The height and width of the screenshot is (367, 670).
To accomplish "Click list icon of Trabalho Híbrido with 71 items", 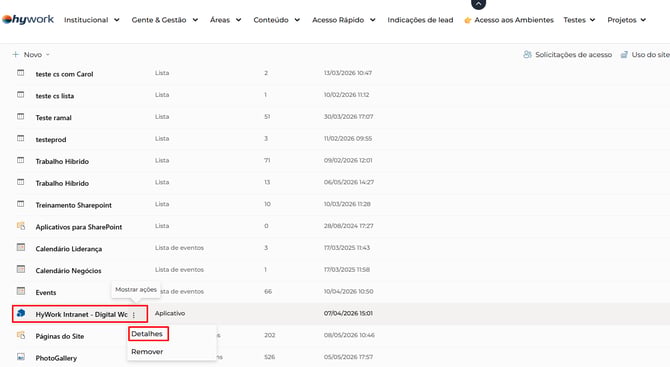I will pos(21,160).
